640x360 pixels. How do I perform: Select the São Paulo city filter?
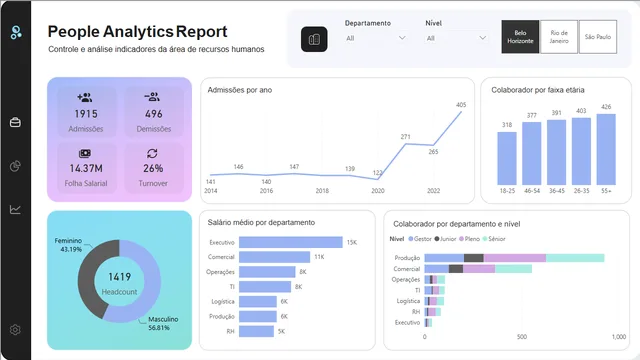click(x=598, y=37)
